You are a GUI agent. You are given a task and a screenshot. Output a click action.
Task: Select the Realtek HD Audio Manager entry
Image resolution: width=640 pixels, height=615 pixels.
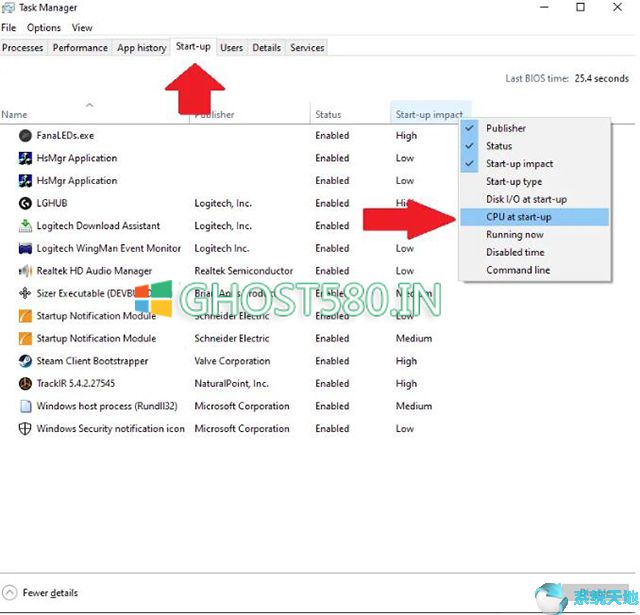coord(94,271)
